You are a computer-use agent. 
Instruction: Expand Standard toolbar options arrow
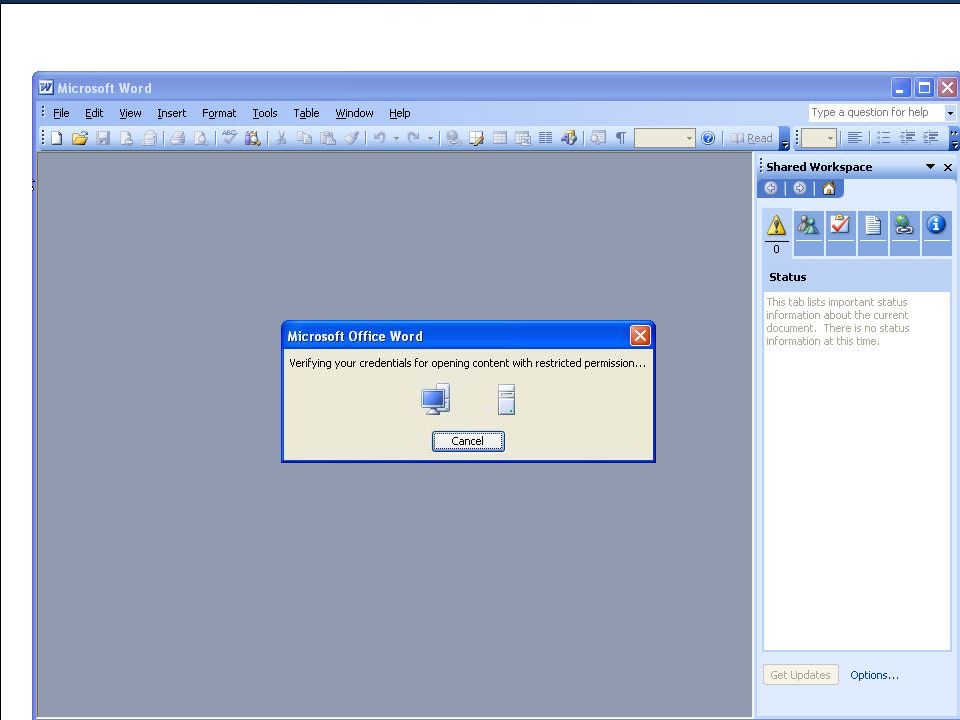(x=784, y=139)
